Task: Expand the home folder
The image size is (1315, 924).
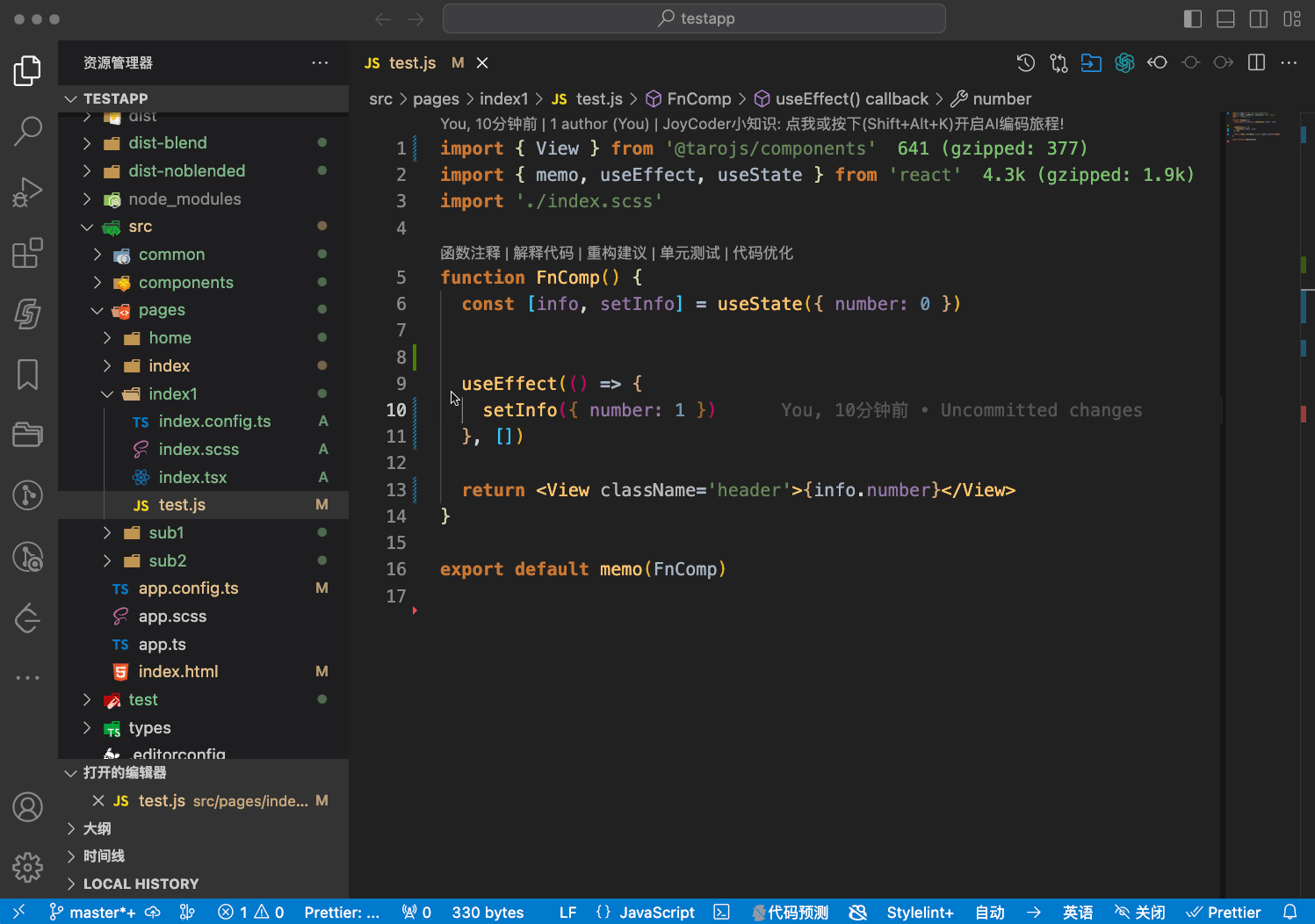Action: (203, 337)
